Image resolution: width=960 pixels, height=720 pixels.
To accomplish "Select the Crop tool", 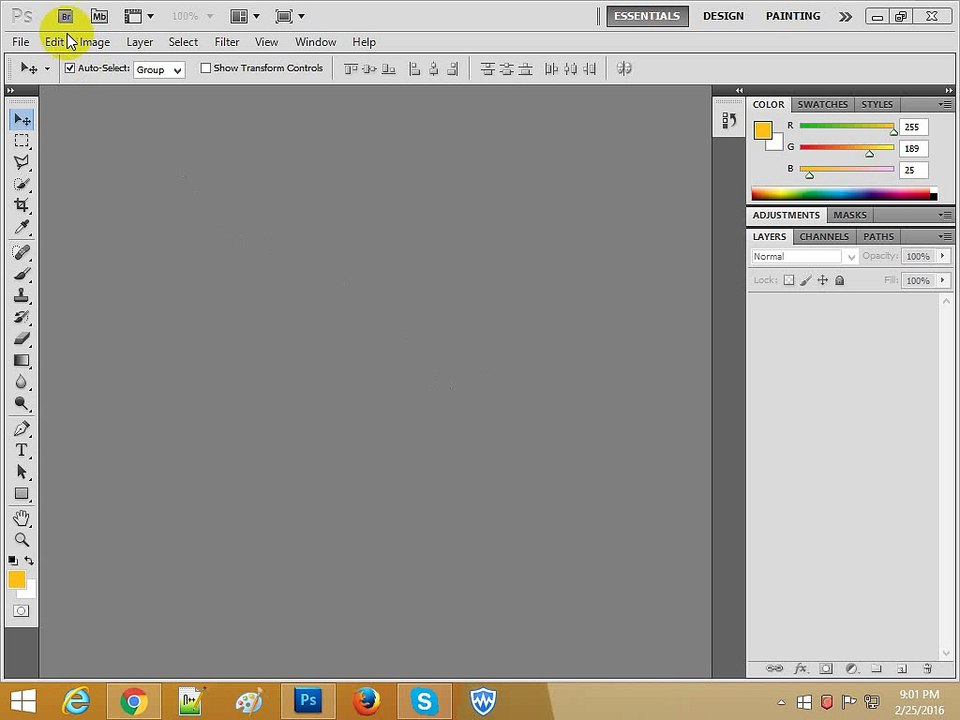I will coord(21,205).
